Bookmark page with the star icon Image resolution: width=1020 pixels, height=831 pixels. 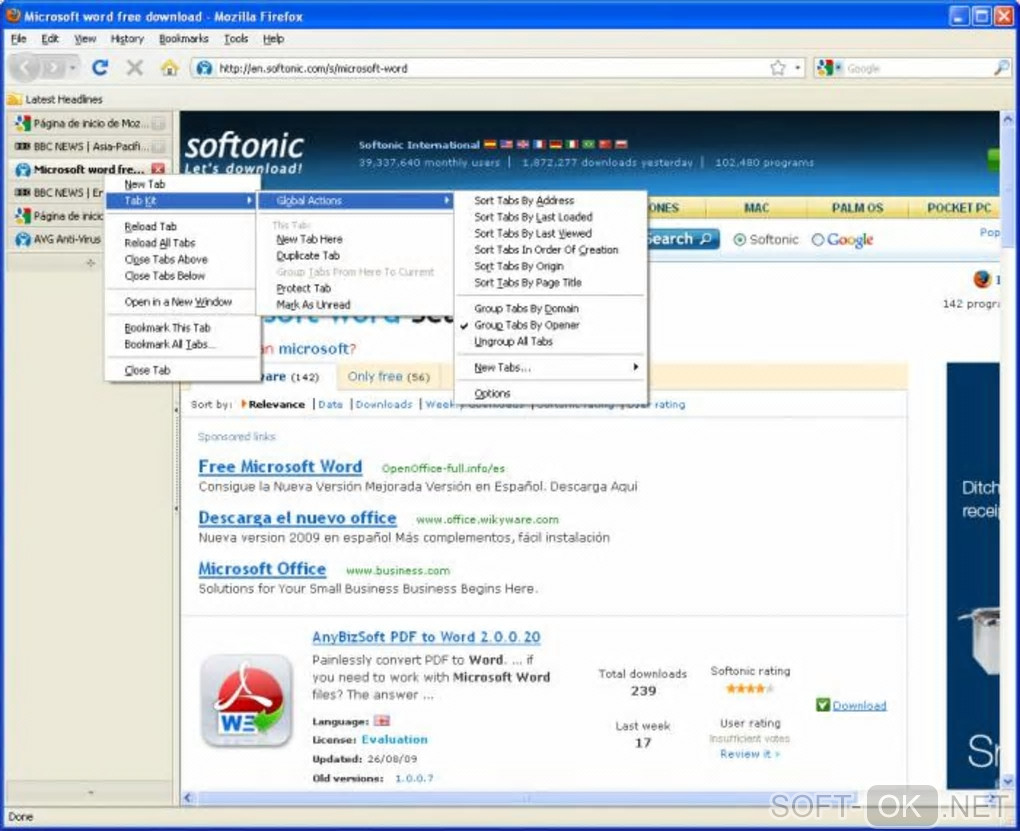(778, 68)
